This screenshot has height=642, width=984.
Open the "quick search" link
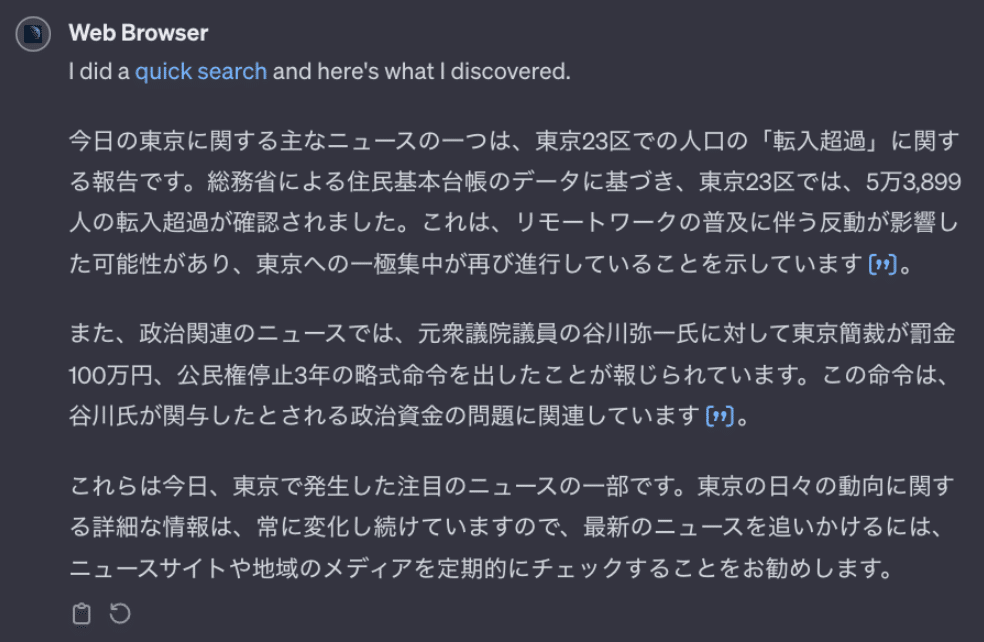pos(201,72)
